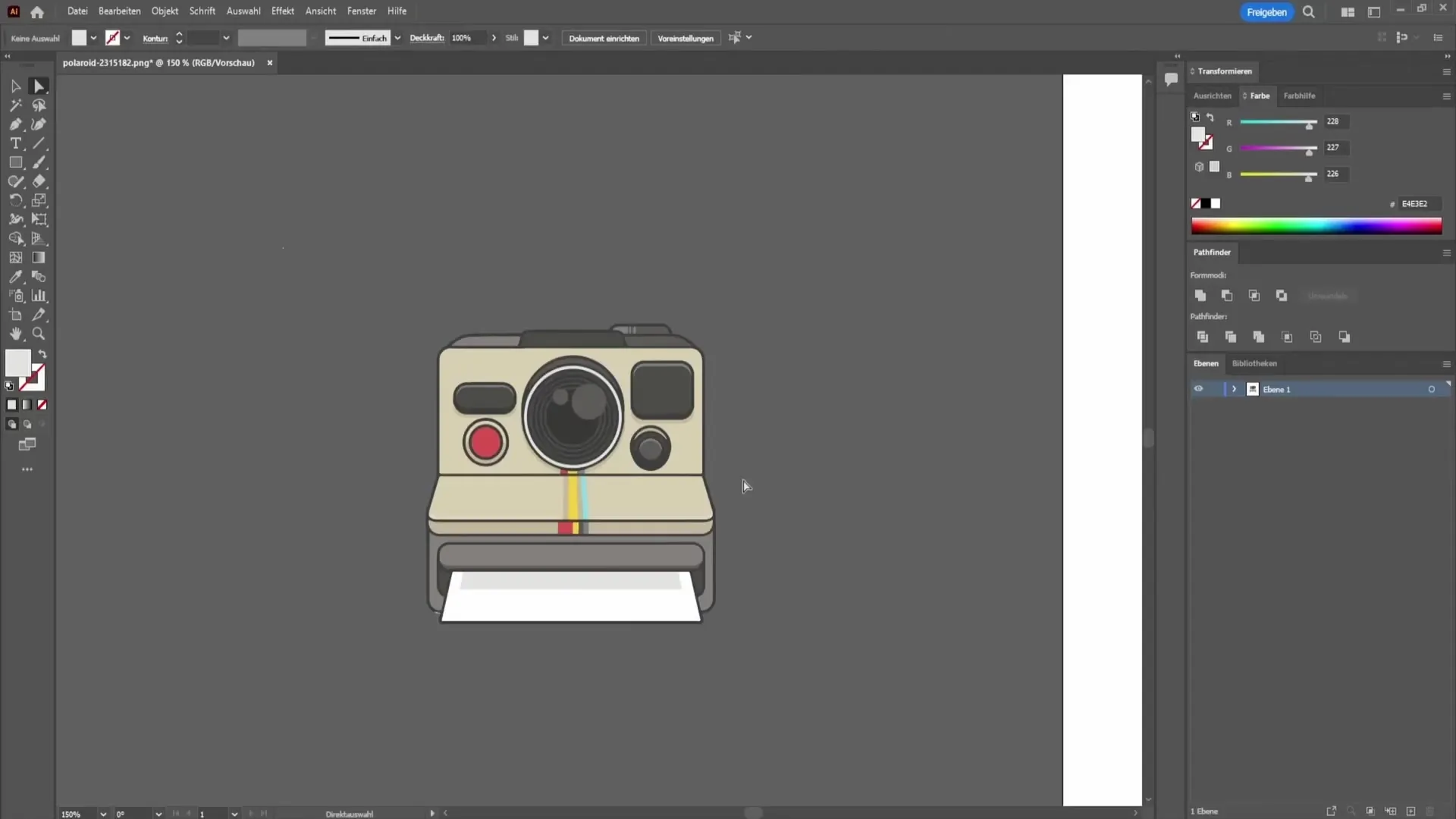Screen dimensions: 1456x819
Task: Select the Width/Warp tool
Action: [16, 219]
